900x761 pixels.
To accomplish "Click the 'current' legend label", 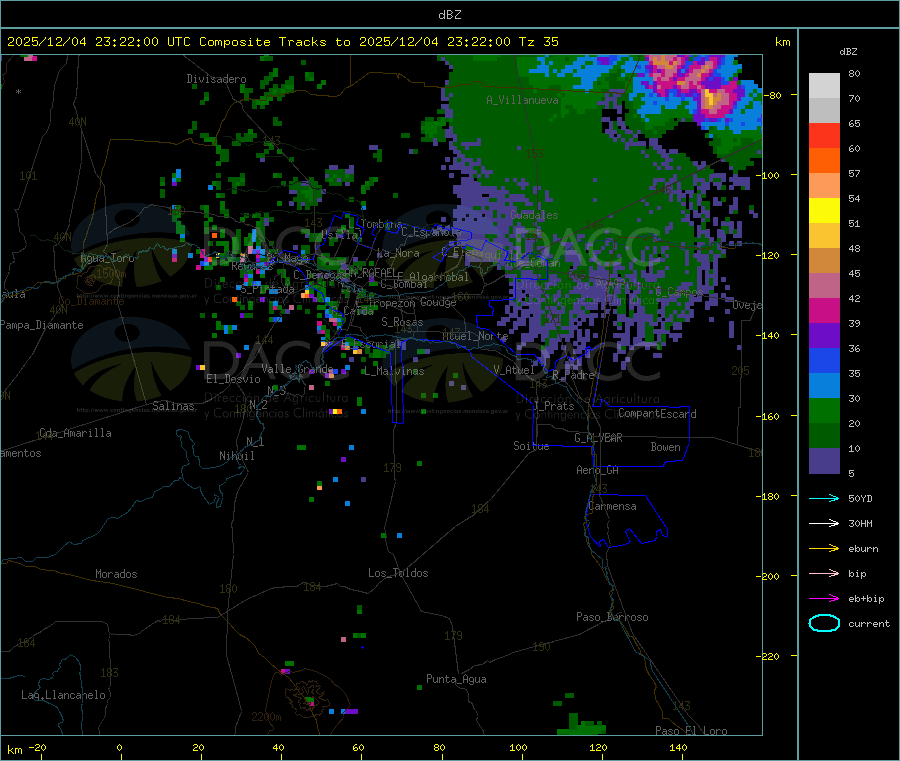I will (869, 624).
